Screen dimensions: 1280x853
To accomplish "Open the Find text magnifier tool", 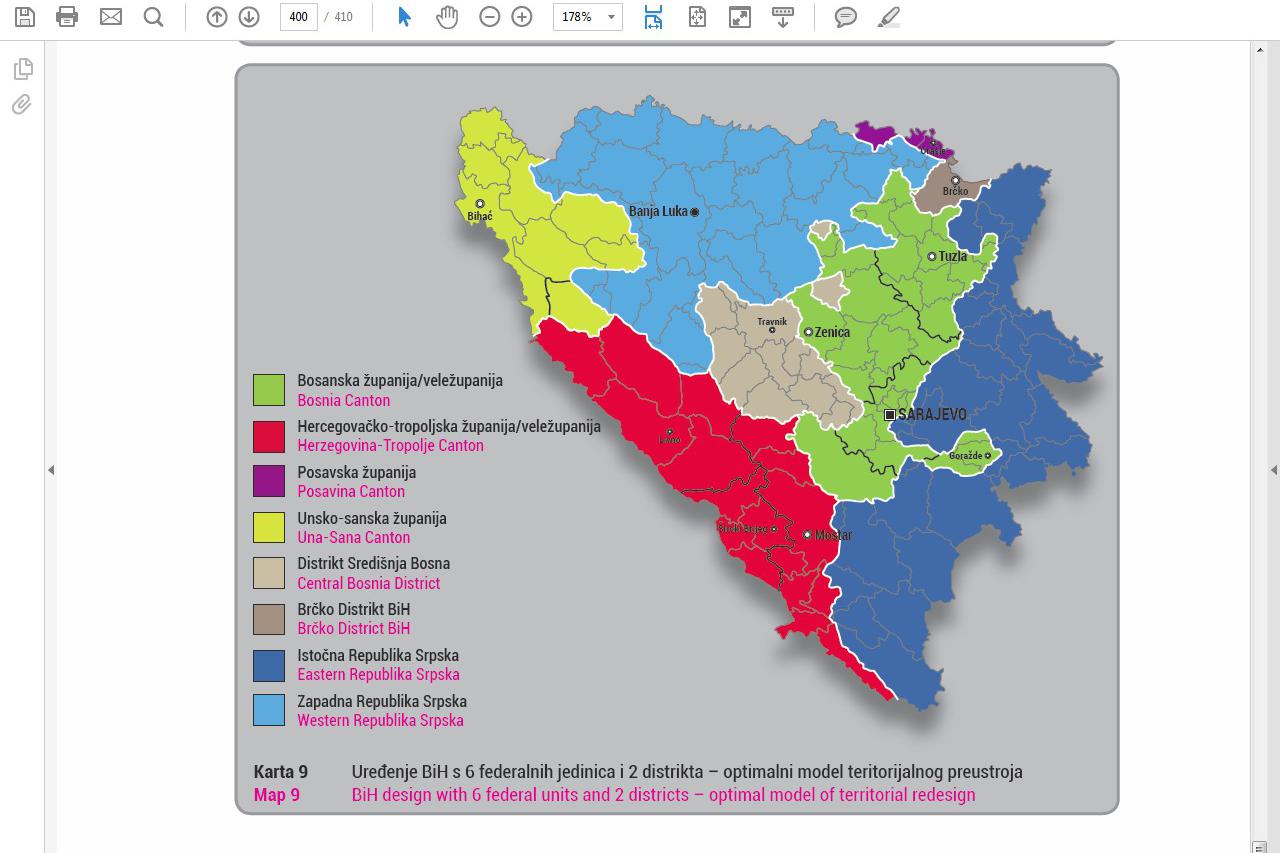I will coord(153,17).
